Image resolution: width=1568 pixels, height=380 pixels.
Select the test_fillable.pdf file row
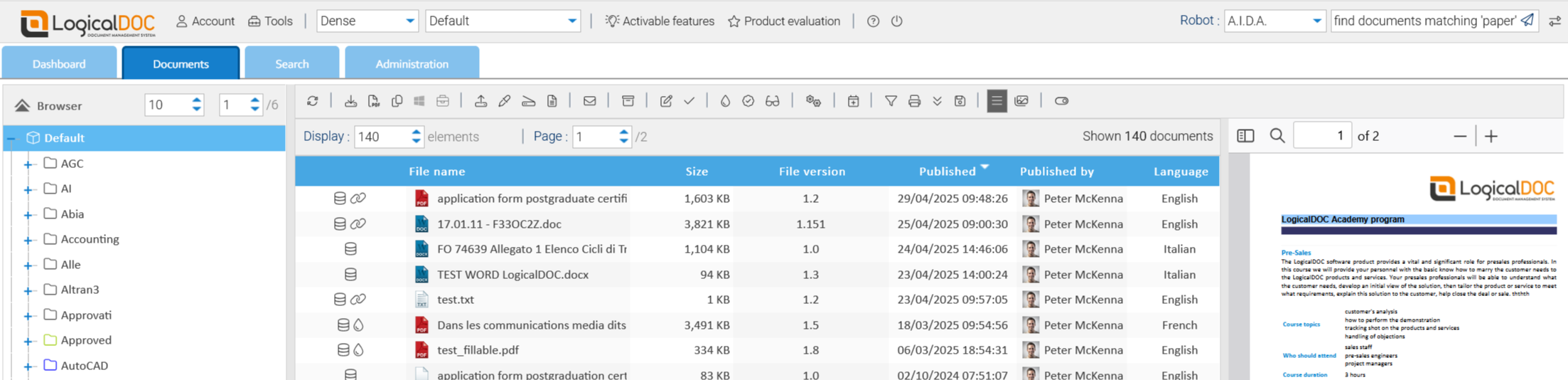[757, 350]
